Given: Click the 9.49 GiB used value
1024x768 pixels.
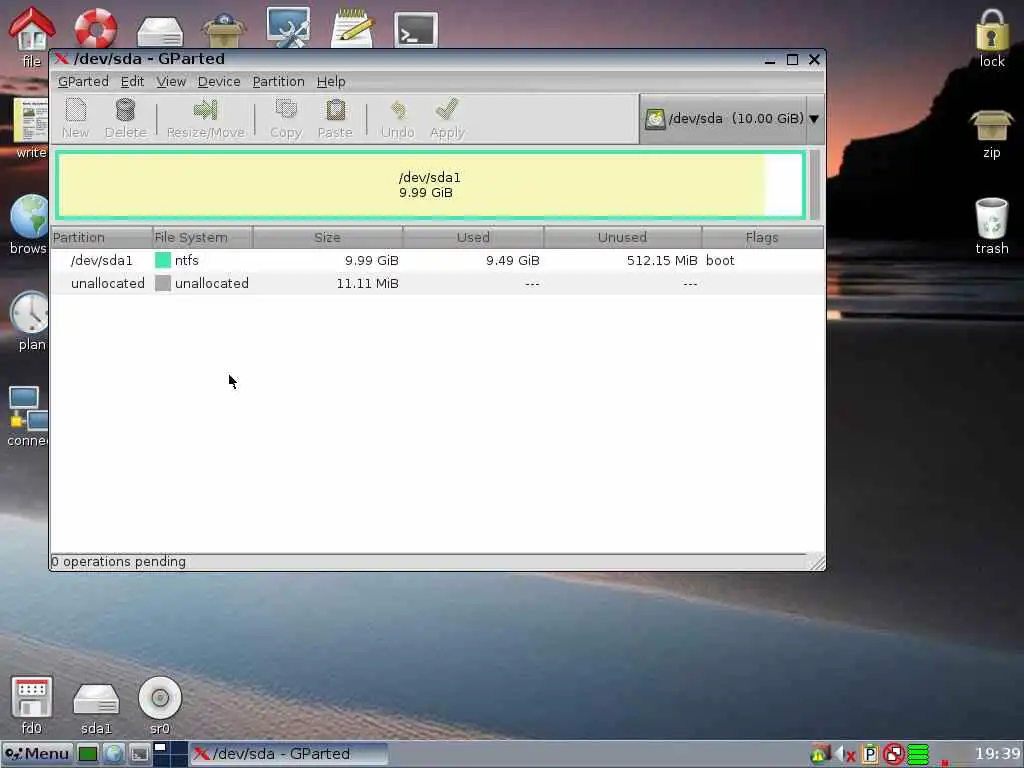Looking at the screenshot, I should (x=513, y=261).
